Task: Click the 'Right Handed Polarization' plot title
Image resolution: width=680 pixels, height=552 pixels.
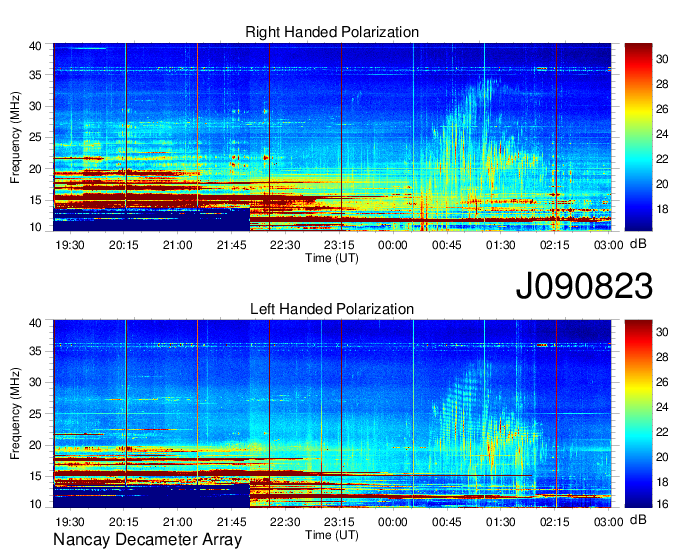Action: tap(332, 32)
